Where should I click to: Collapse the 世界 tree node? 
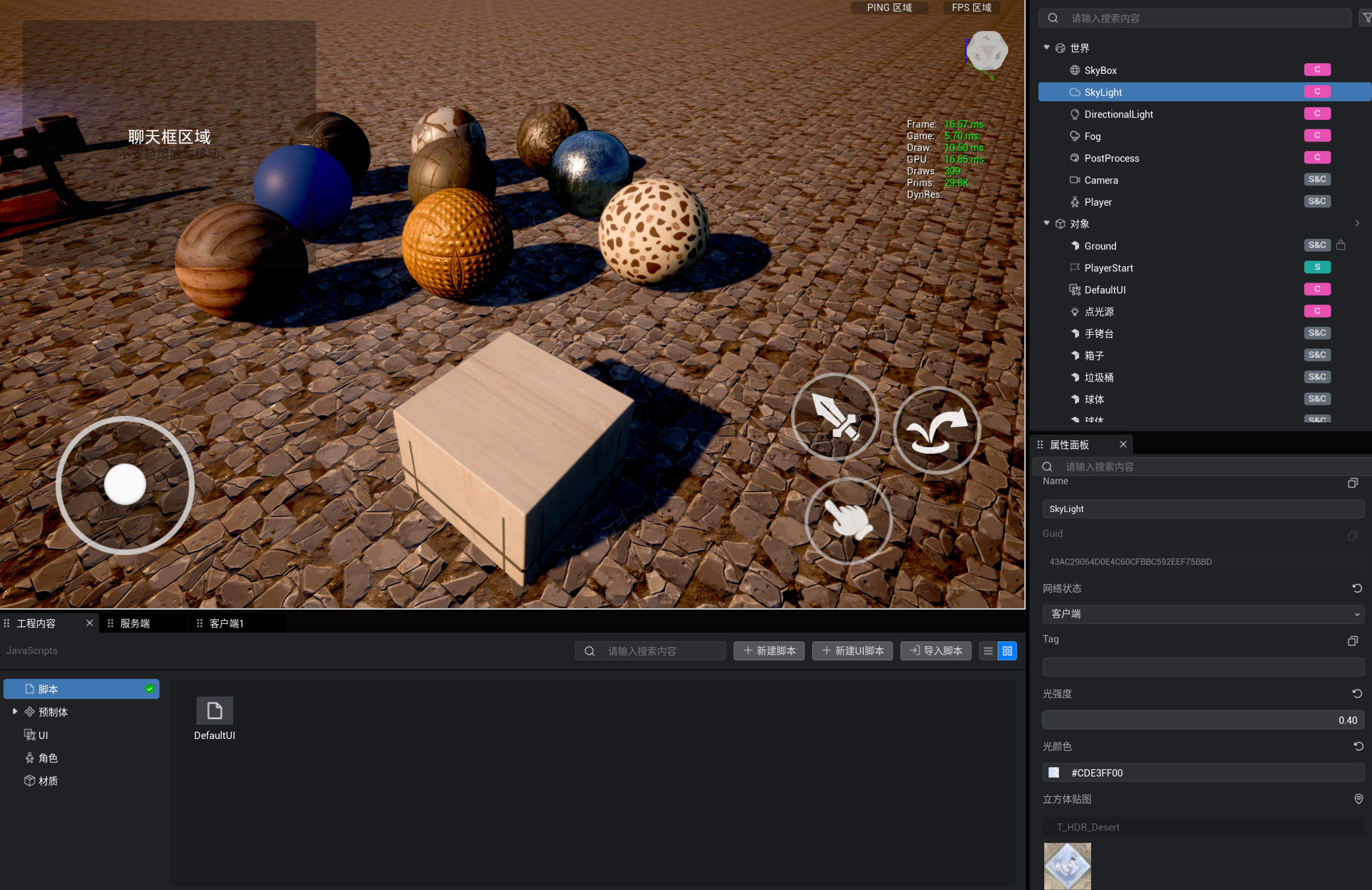coord(1046,48)
